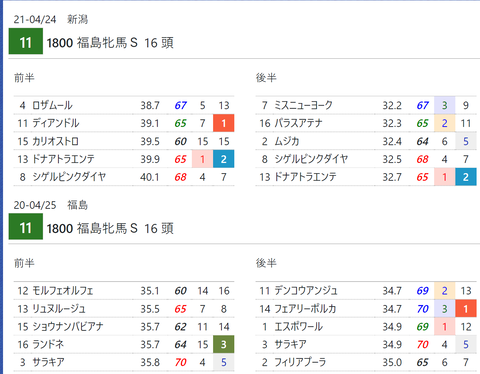Click the time value 38.7

click(150, 105)
